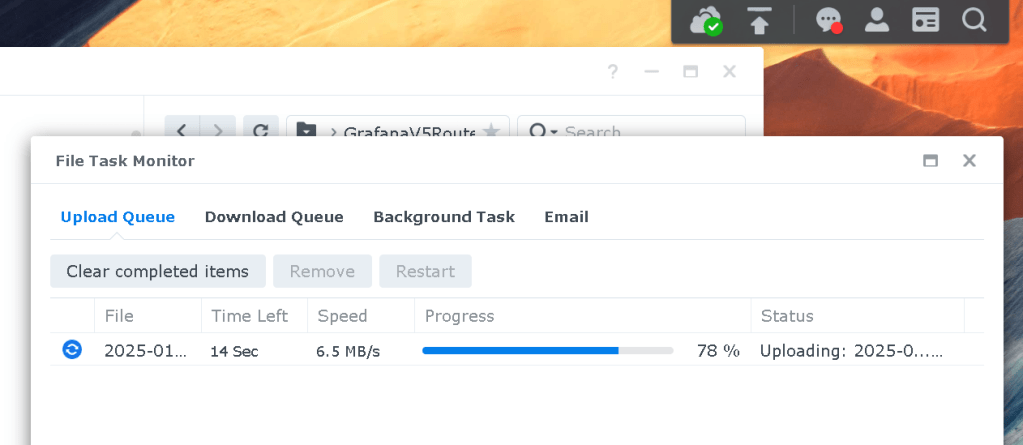Image resolution: width=1023 pixels, height=445 pixels.
Task: Open the widgets panel icon
Action: pos(925,21)
